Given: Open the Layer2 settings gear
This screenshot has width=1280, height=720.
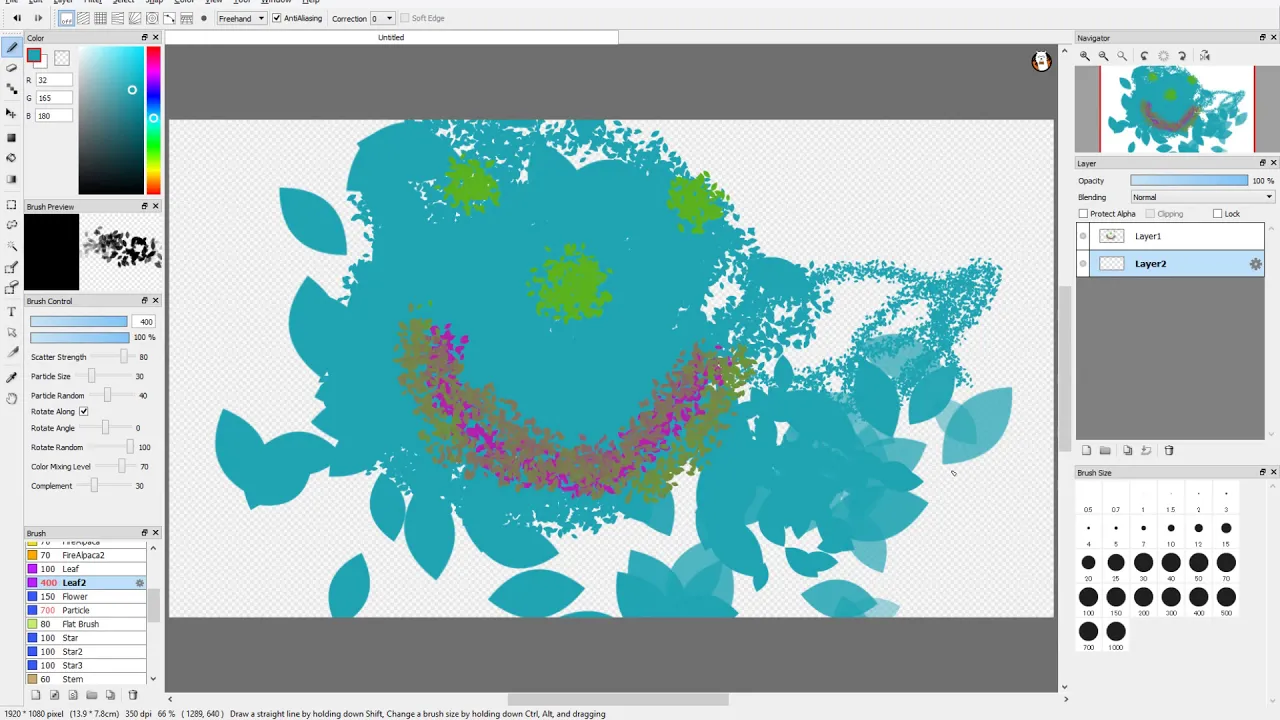Looking at the screenshot, I should (1255, 264).
